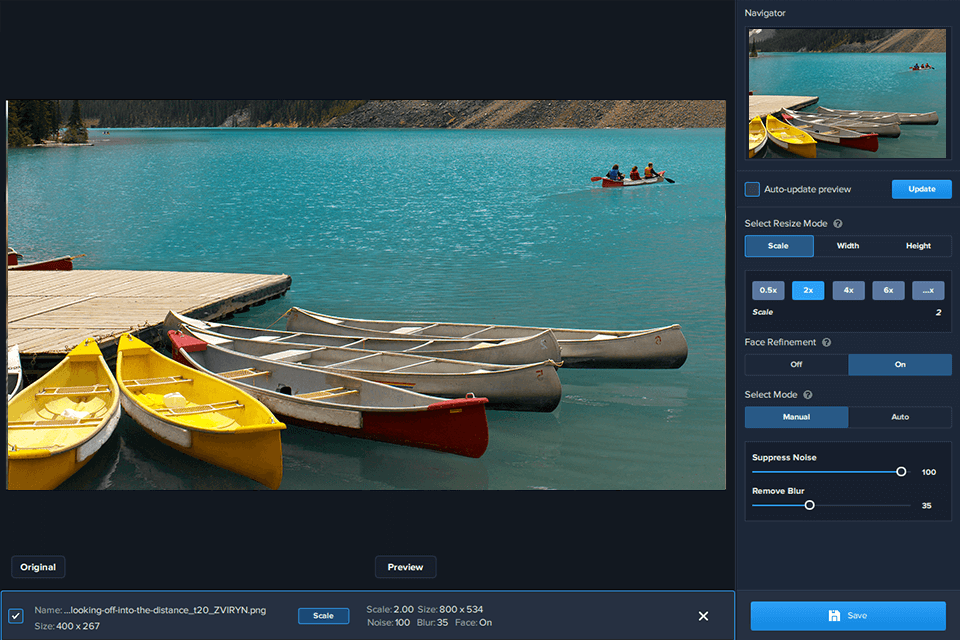Image resolution: width=960 pixels, height=640 pixels.
Task: Click the Navigator thumbnail preview
Action: (848, 93)
